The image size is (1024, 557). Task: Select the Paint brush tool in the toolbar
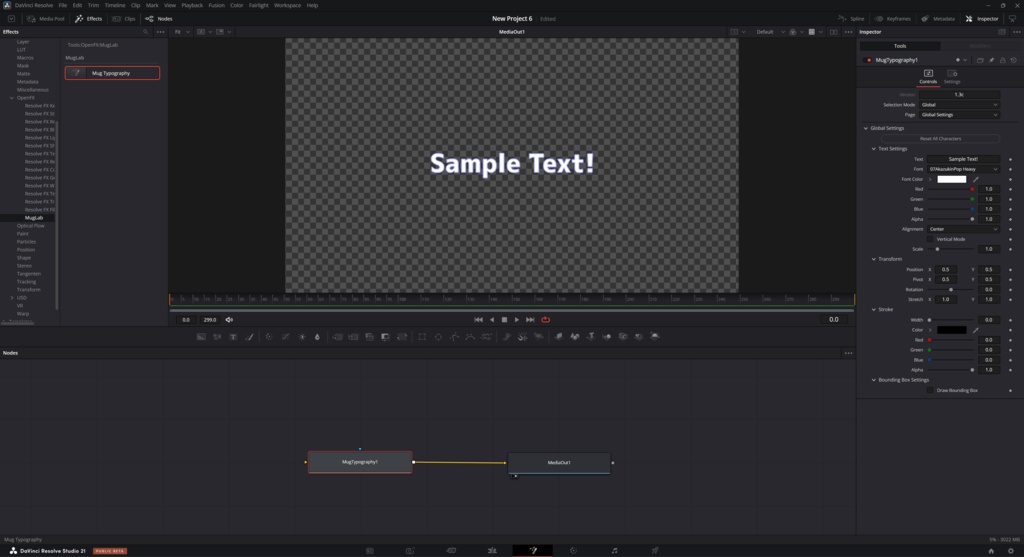click(x=249, y=337)
